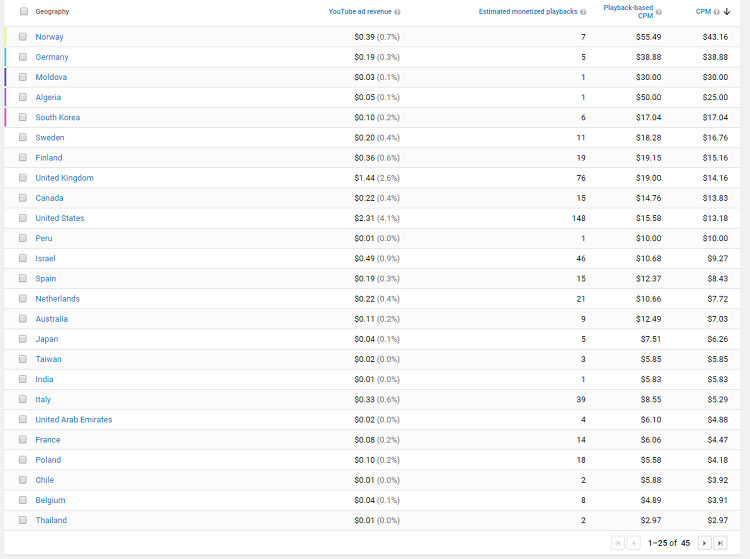Image resolution: width=750 pixels, height=559 pixels.
Task: Check the United States row checkbox
Action: coord(22,218)
